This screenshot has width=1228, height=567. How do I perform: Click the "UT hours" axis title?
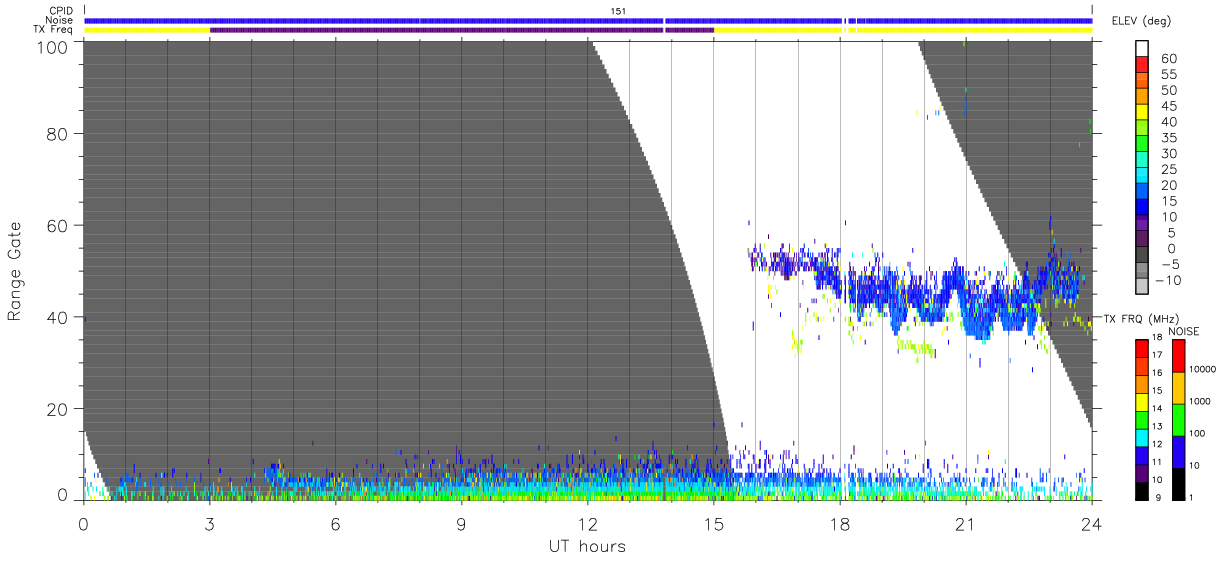[x=587, y=546]
